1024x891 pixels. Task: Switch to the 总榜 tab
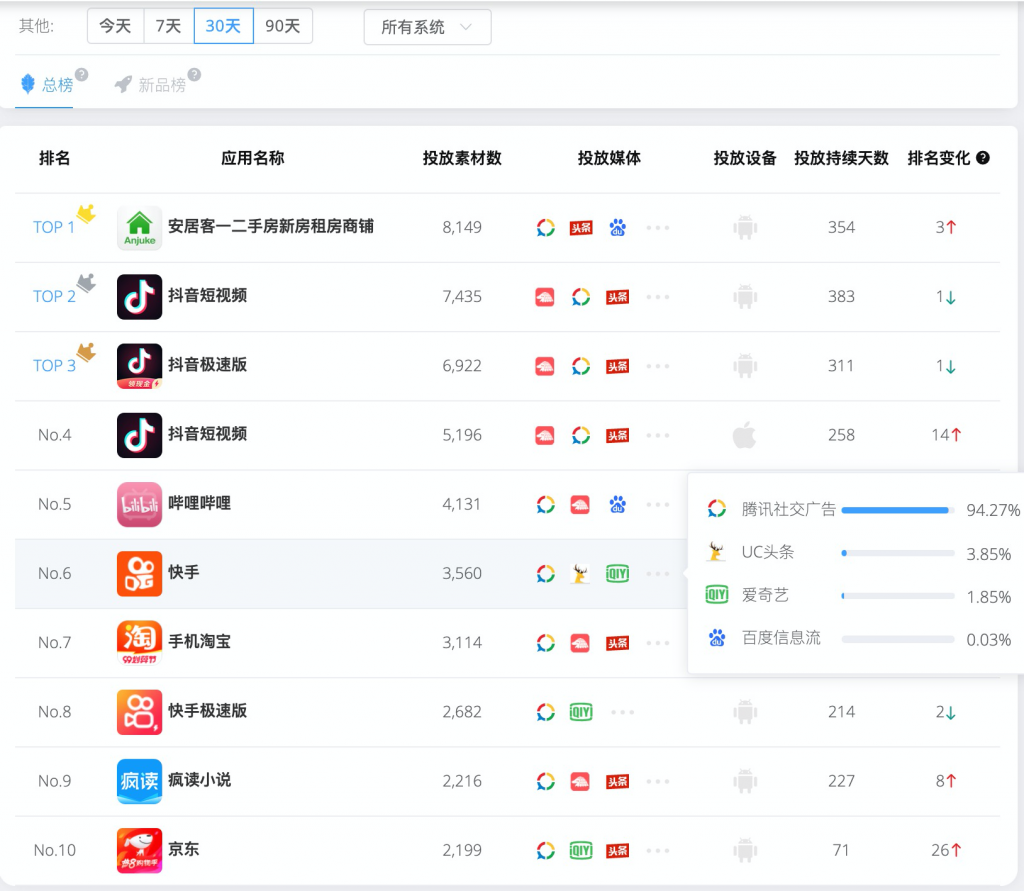pos(47,84)
